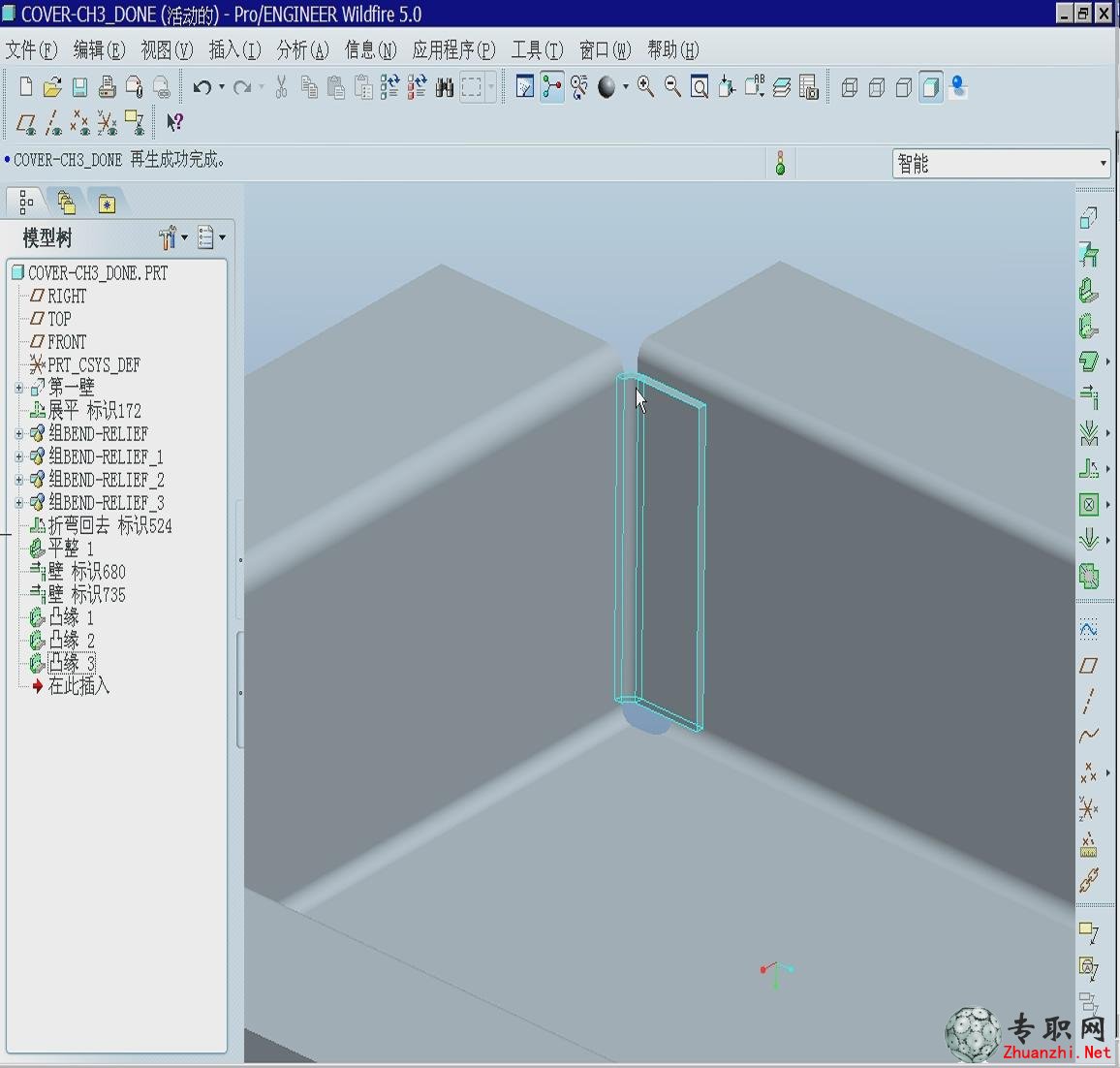Open the binoculars Find tool
Image resolution: width=1120 pixels, height=1068 pixels.
coord(445,88)
